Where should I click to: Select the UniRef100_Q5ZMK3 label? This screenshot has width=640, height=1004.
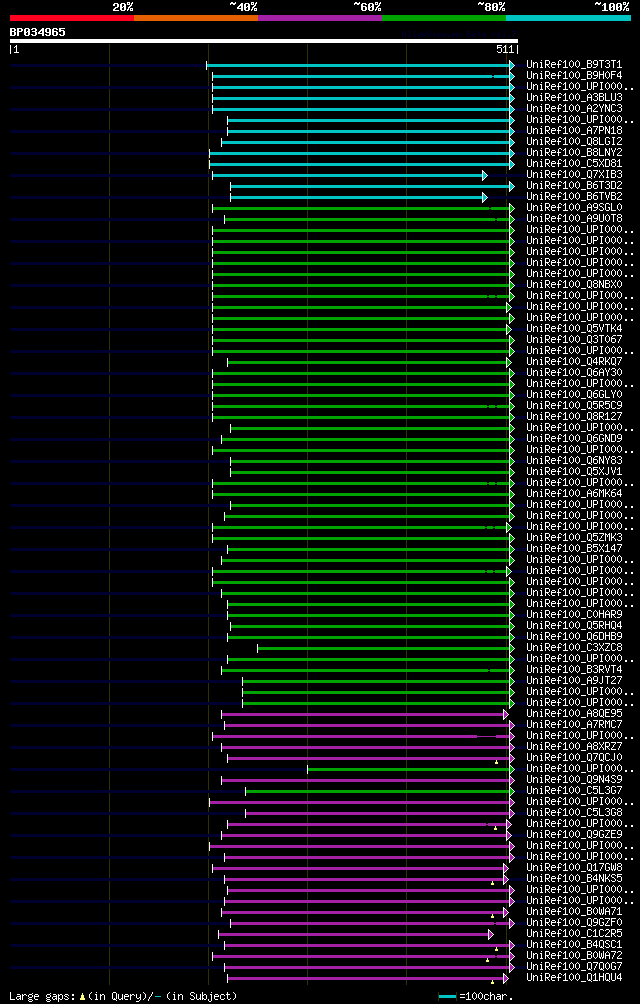(574, 538)
